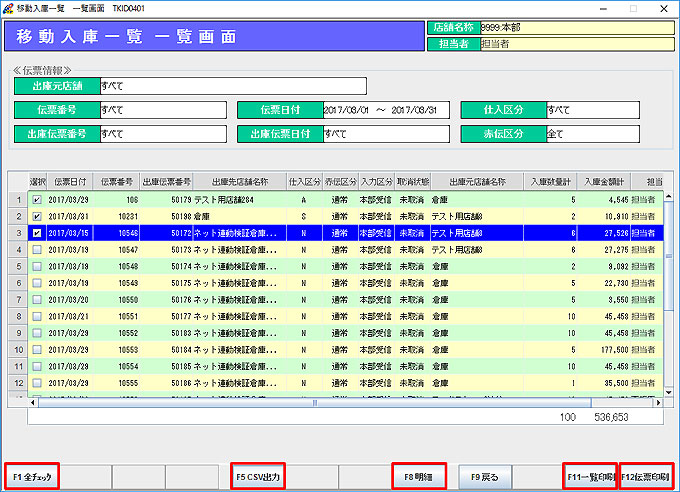Click the application icon in the title bar
The width and height of the screenshot is (680, 492).
point(9,7)
